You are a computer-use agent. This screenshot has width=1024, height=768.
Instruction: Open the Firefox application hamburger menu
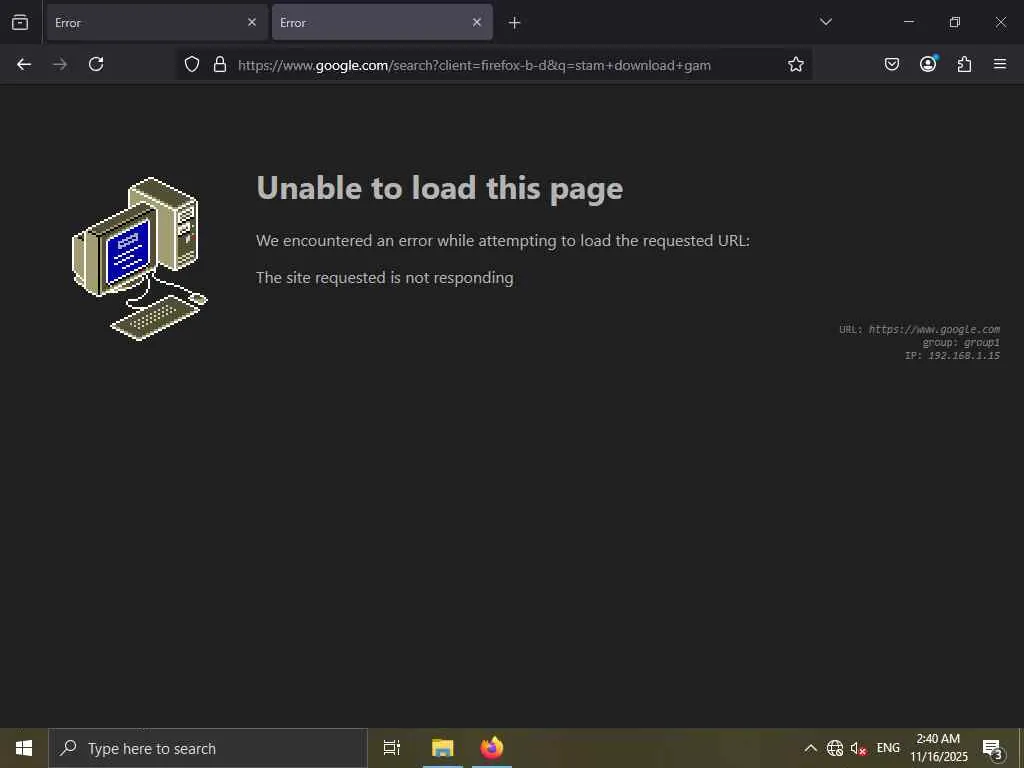pyautogui.click(x=1000, y=64)
